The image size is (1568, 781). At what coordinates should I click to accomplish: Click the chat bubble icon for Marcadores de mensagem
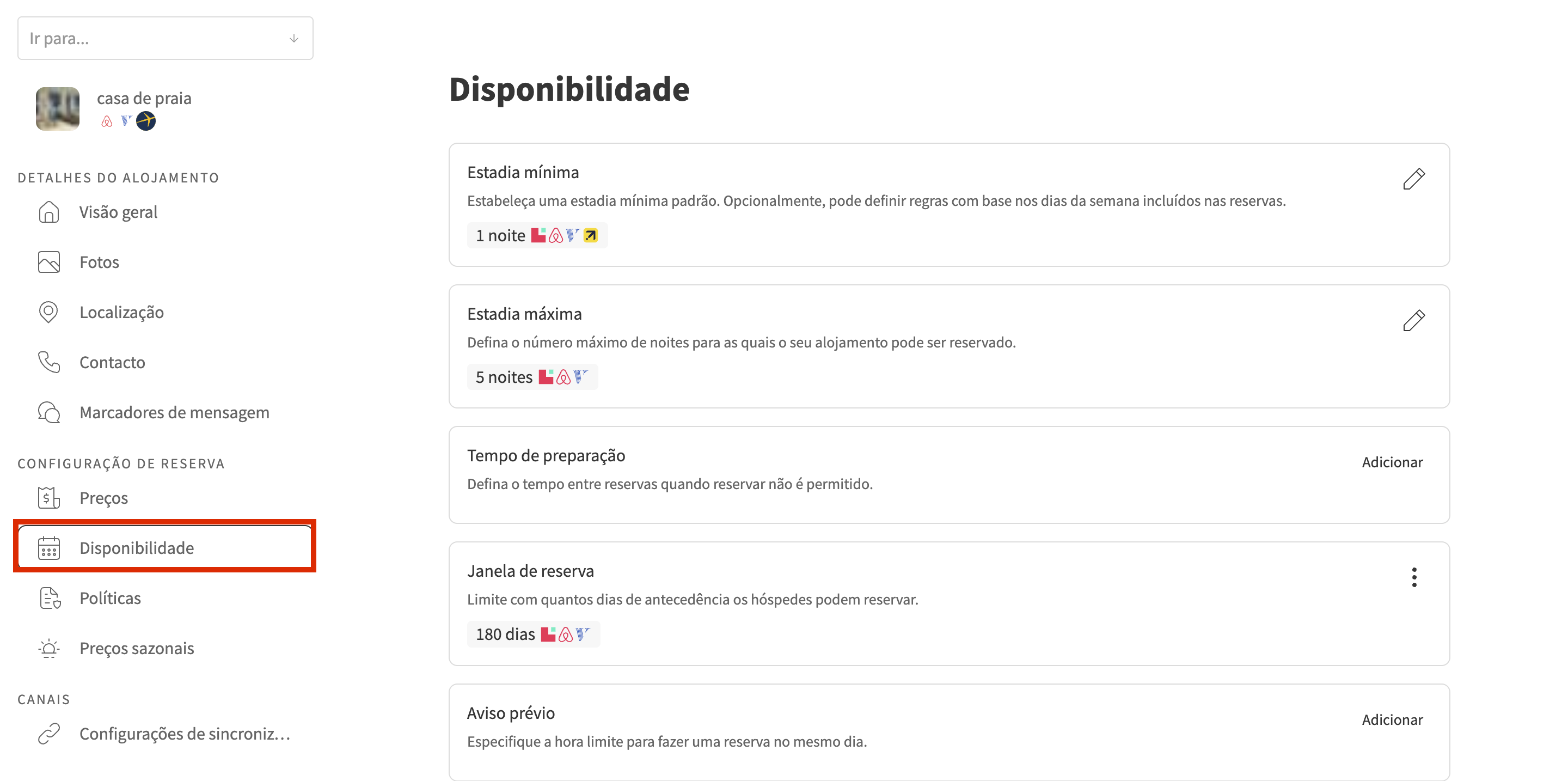[x=48, y=412]
